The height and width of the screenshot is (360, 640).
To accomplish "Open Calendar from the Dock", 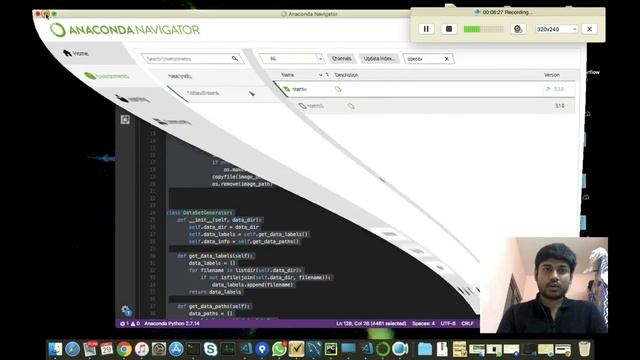I will [107, 349].
